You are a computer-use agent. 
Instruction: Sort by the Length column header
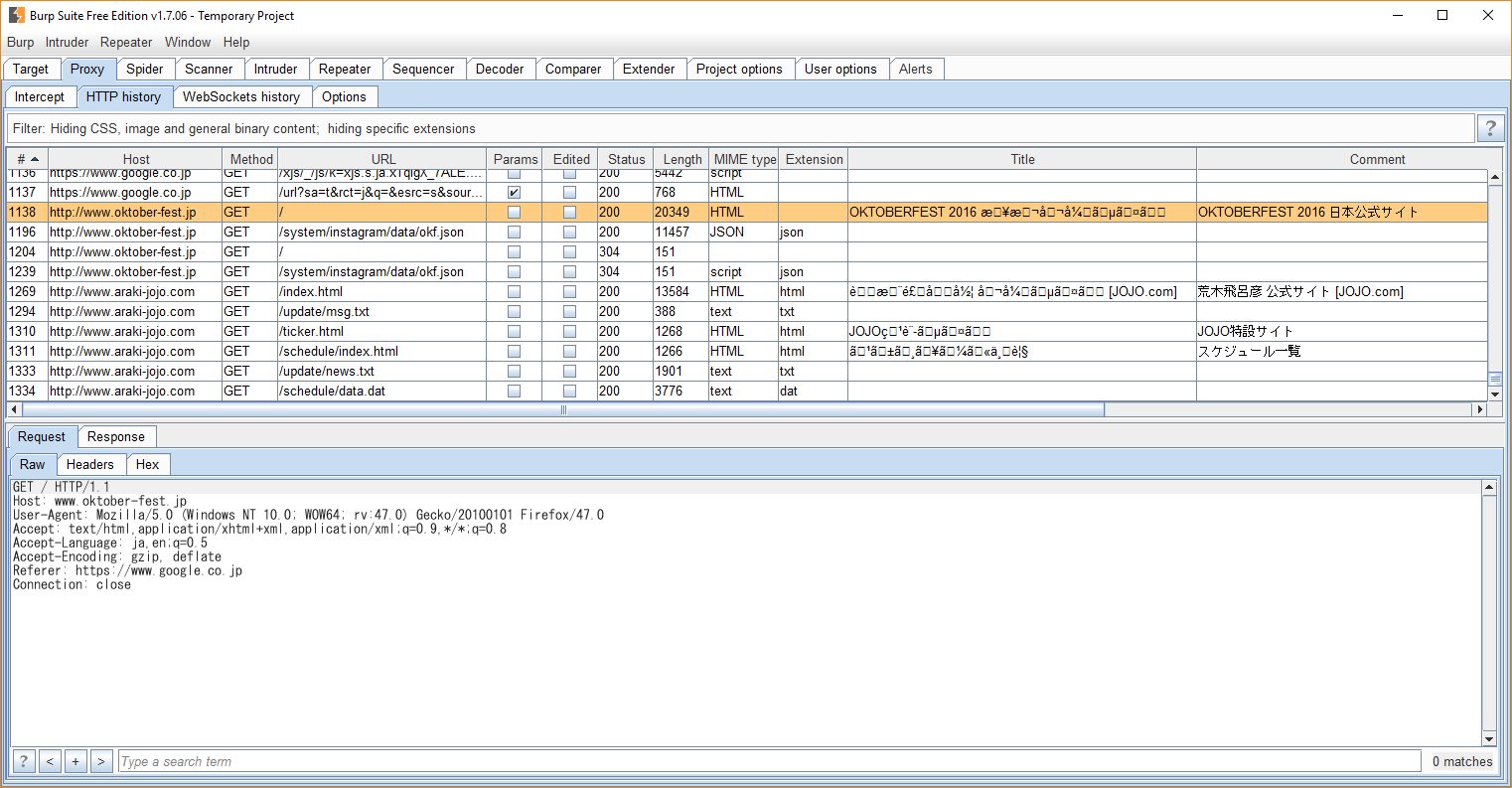click(x=682, y=159)
